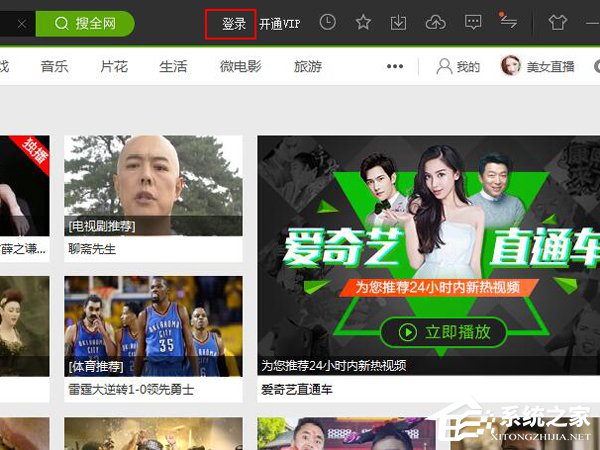
Task: Select the 旅游 channel tab
Action: (x=308, y=67)
